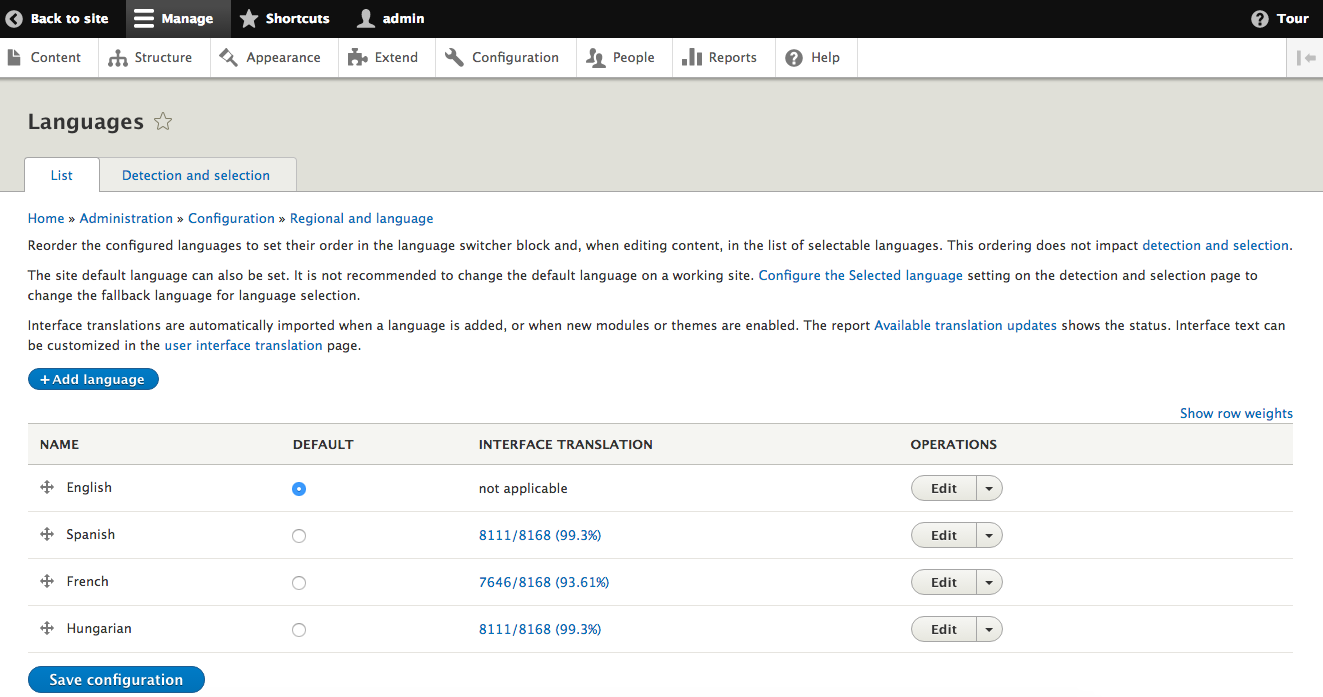Set Hungarian as the default language
Viewport: 1323px width, 697px height.
299,630
